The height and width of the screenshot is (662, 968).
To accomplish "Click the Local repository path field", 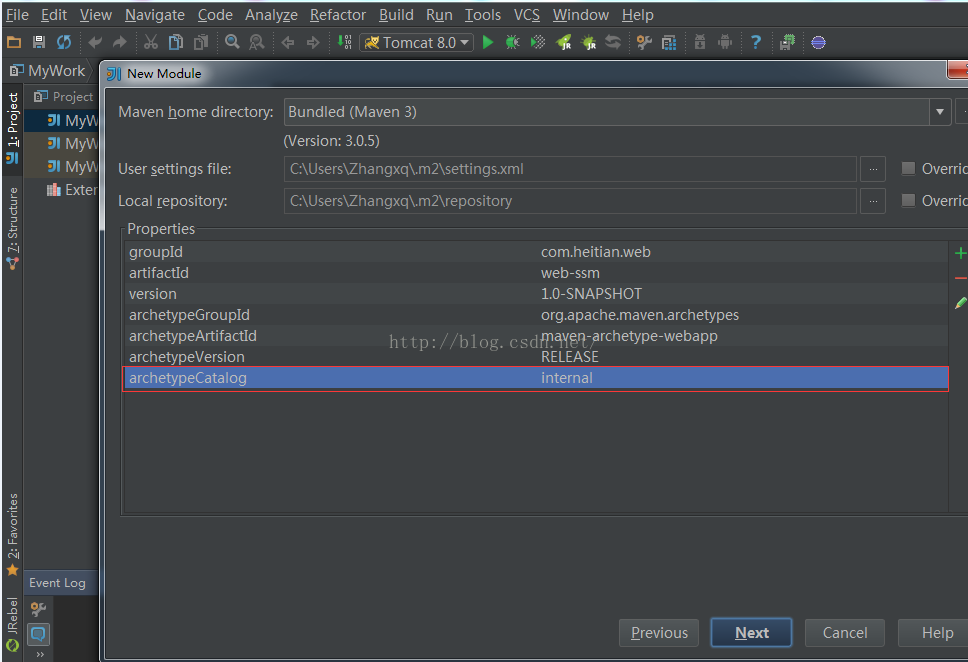I will (x=570, y=201).
